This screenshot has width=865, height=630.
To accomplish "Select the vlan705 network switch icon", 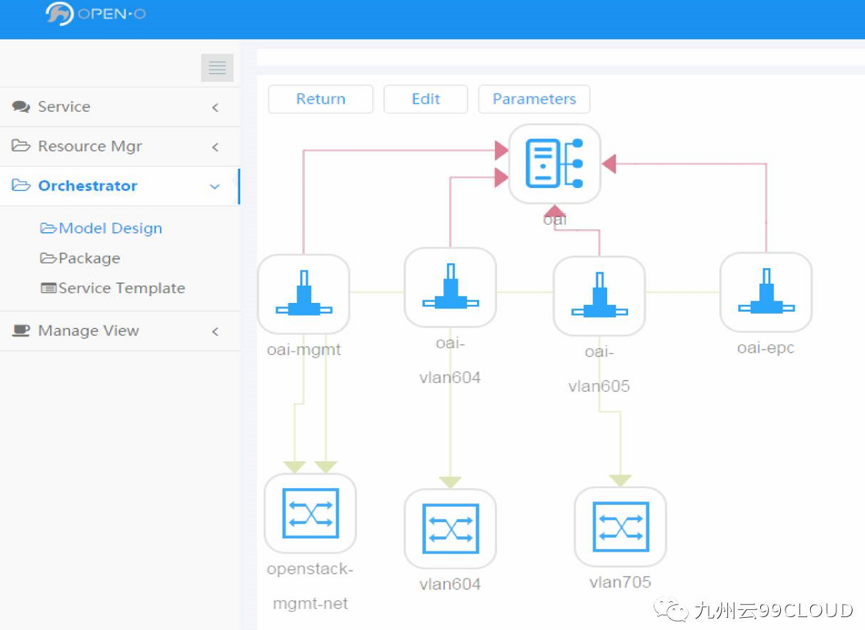I will click(x=620, y=527).
